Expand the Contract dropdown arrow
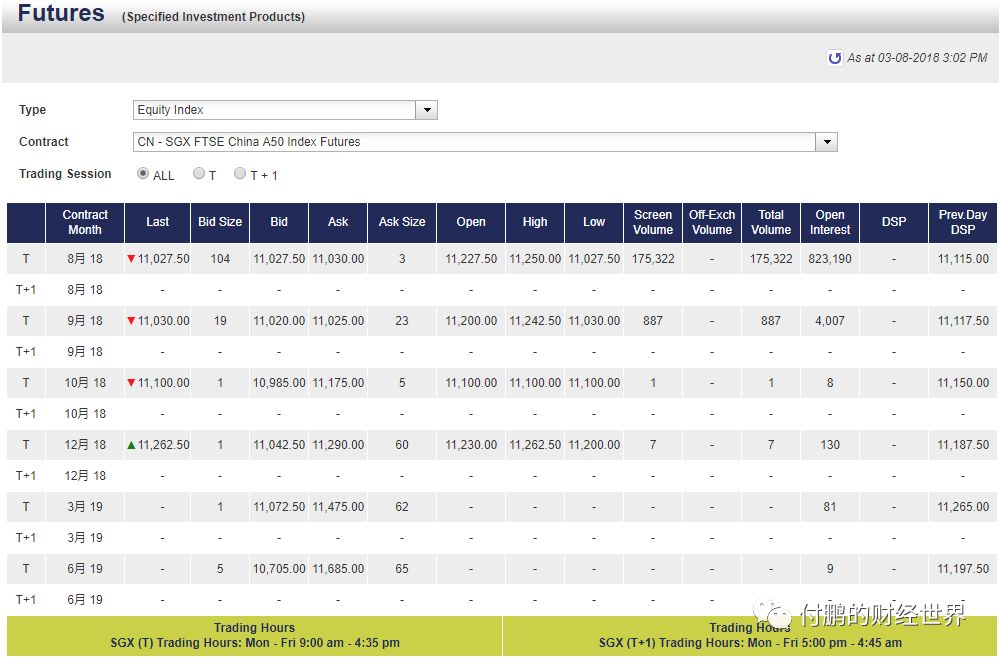999x659 pixels. tap(826, 142)
